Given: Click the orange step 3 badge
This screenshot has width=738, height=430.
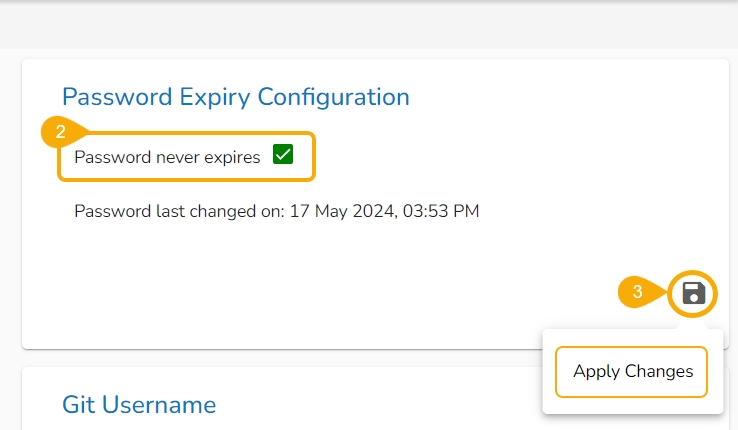Looking at the screenshot, I should (638, 293).
